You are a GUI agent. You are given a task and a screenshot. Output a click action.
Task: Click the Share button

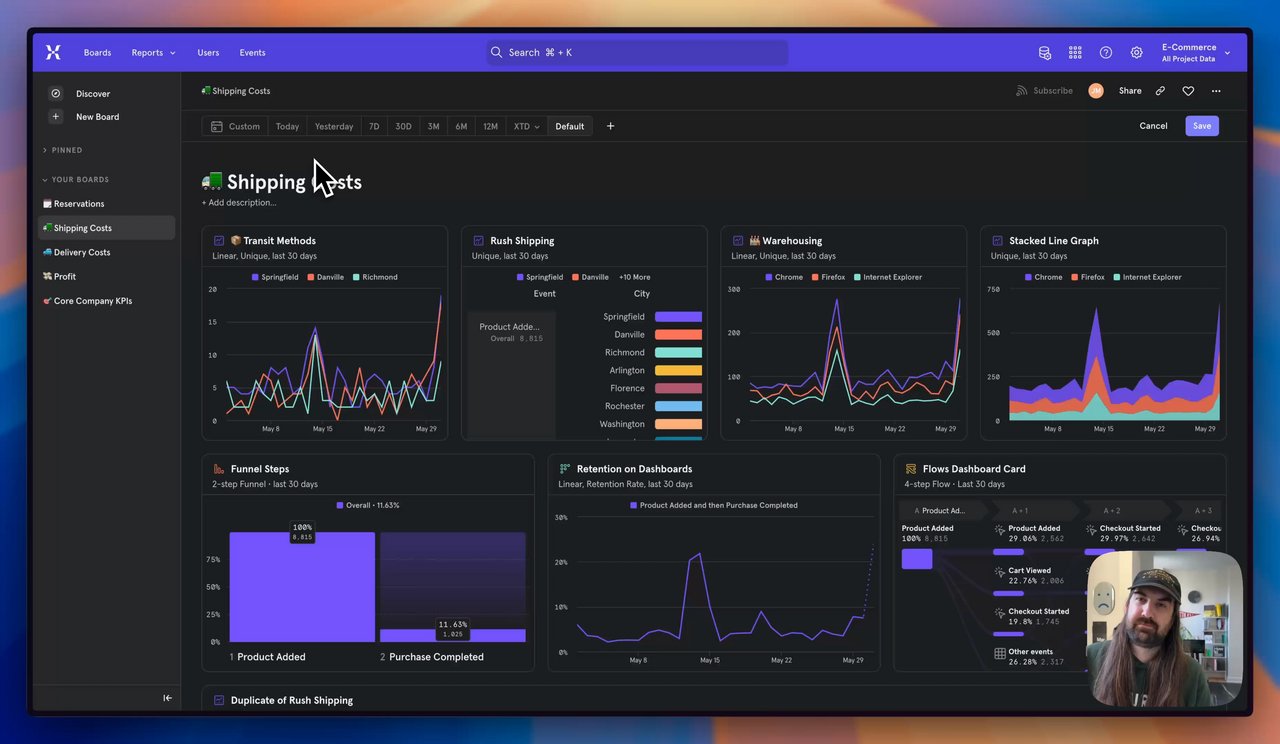point(1130,90)
